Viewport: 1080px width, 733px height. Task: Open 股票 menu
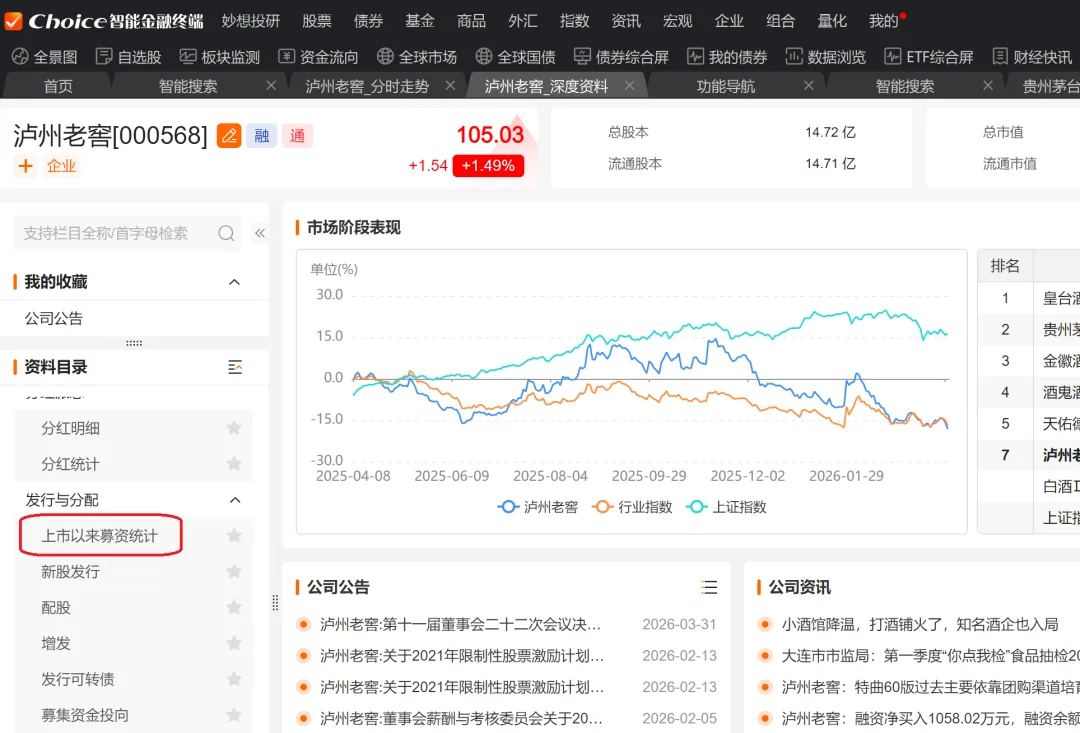click(x=317, y=21)
